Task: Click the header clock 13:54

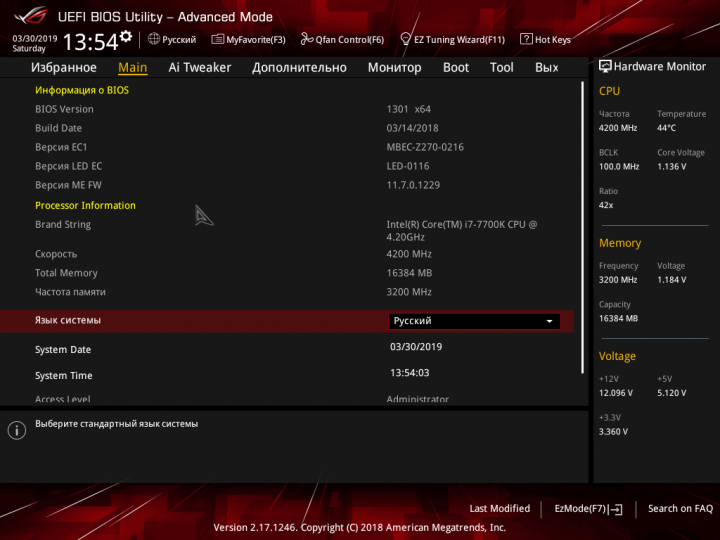Action: tap(91, 42)
